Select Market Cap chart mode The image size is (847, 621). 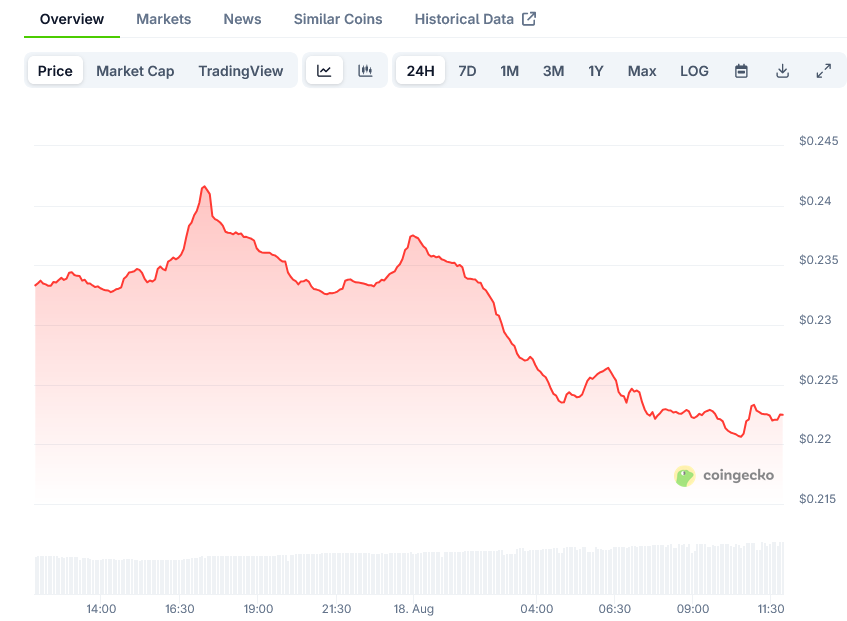pyautogui.click(x=135, y=71)
